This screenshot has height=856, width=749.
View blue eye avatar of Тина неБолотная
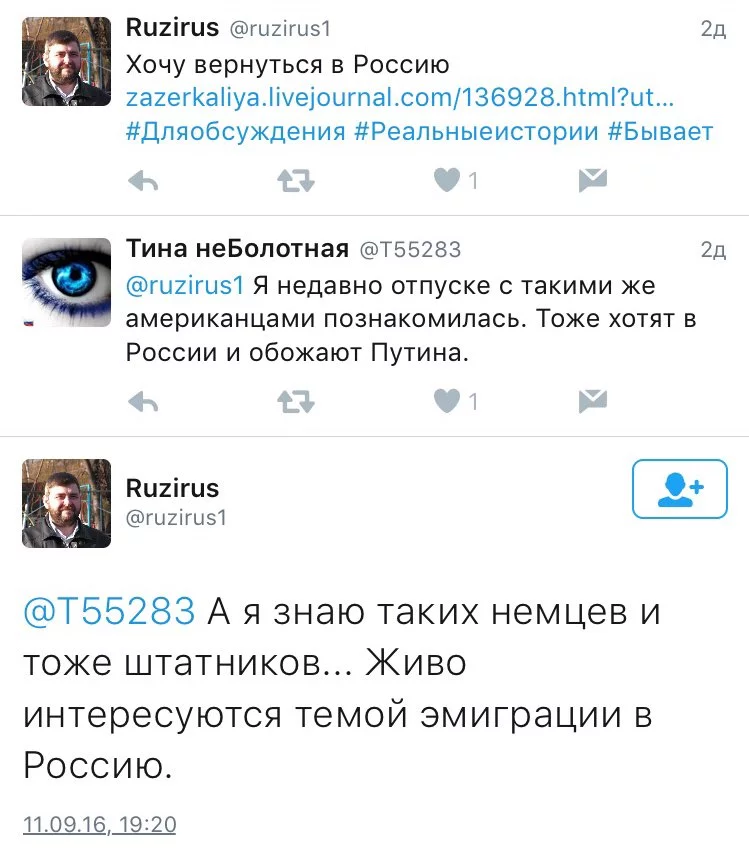coord(67,282)
